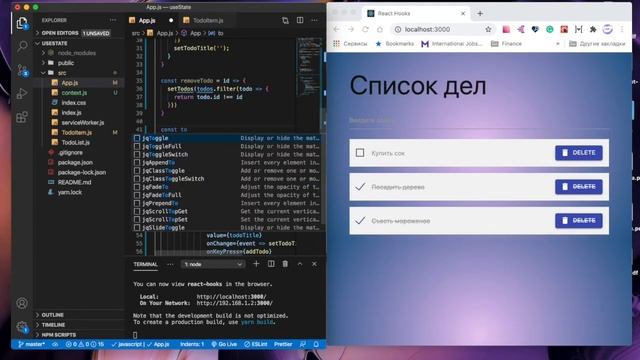This screenshot has width=640, height=360.
Task: Delete the 'Посадить дерево' todo
Action: (578, 187)
